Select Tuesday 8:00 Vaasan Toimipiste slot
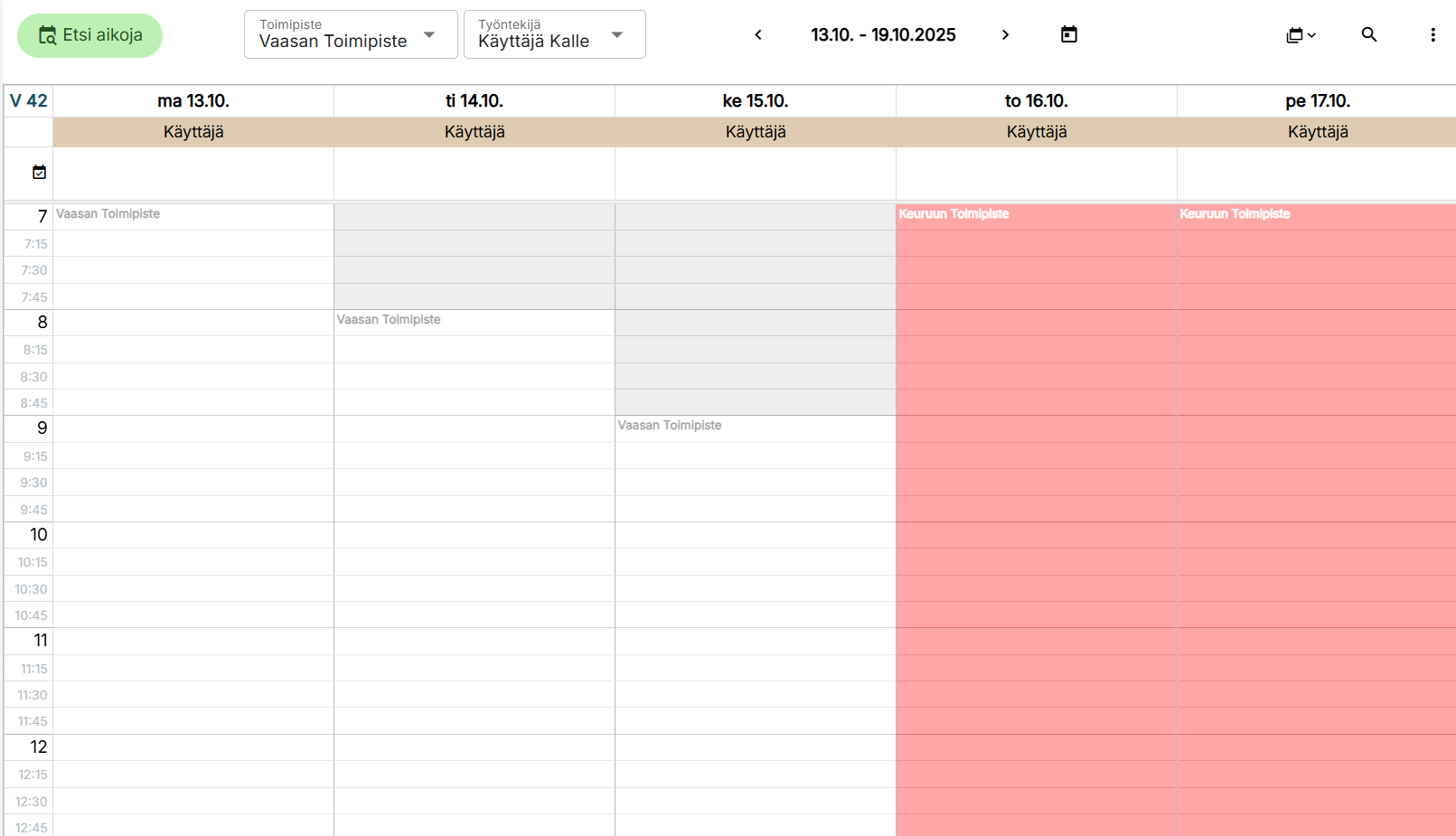Screen dimensions: 1456x836 click(474, 323)
